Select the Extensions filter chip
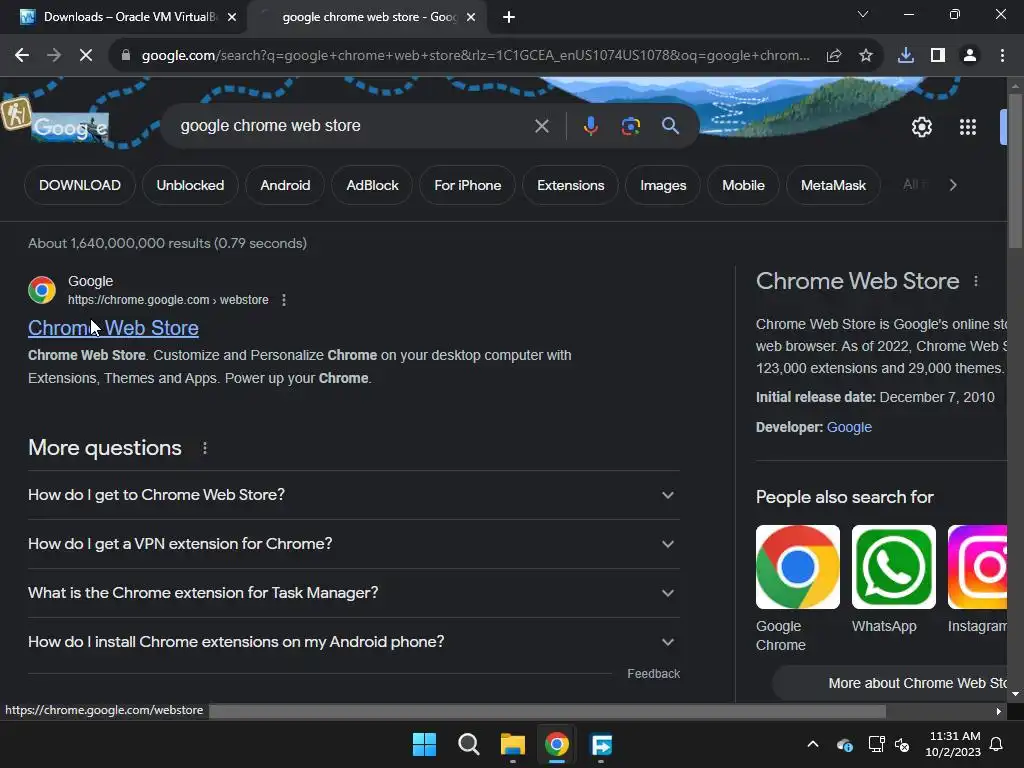 (x=571, y=185)
